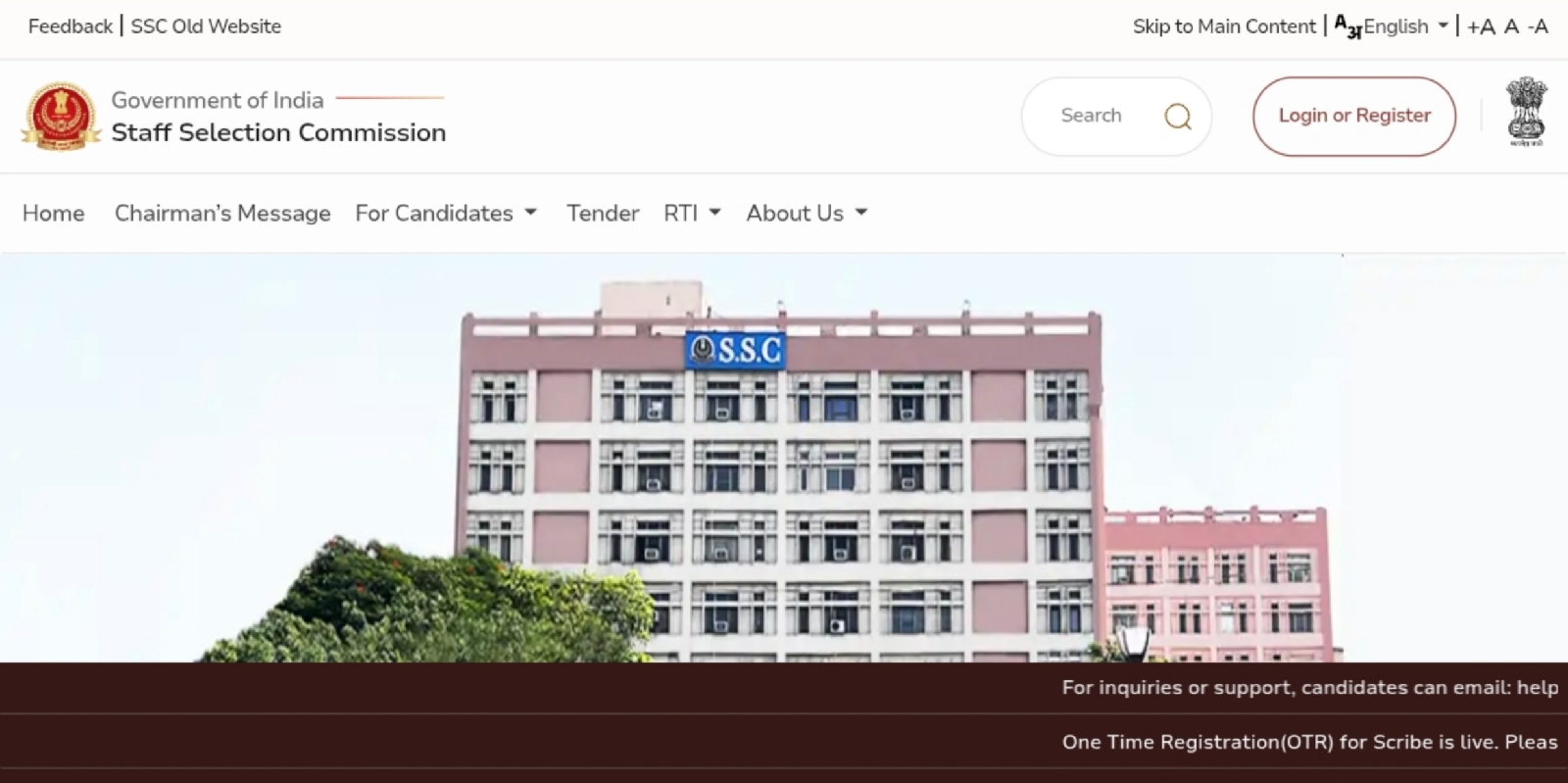Reset font size with A
The height and width of the screenshot is (783, 1568).
coord(1511,27)
